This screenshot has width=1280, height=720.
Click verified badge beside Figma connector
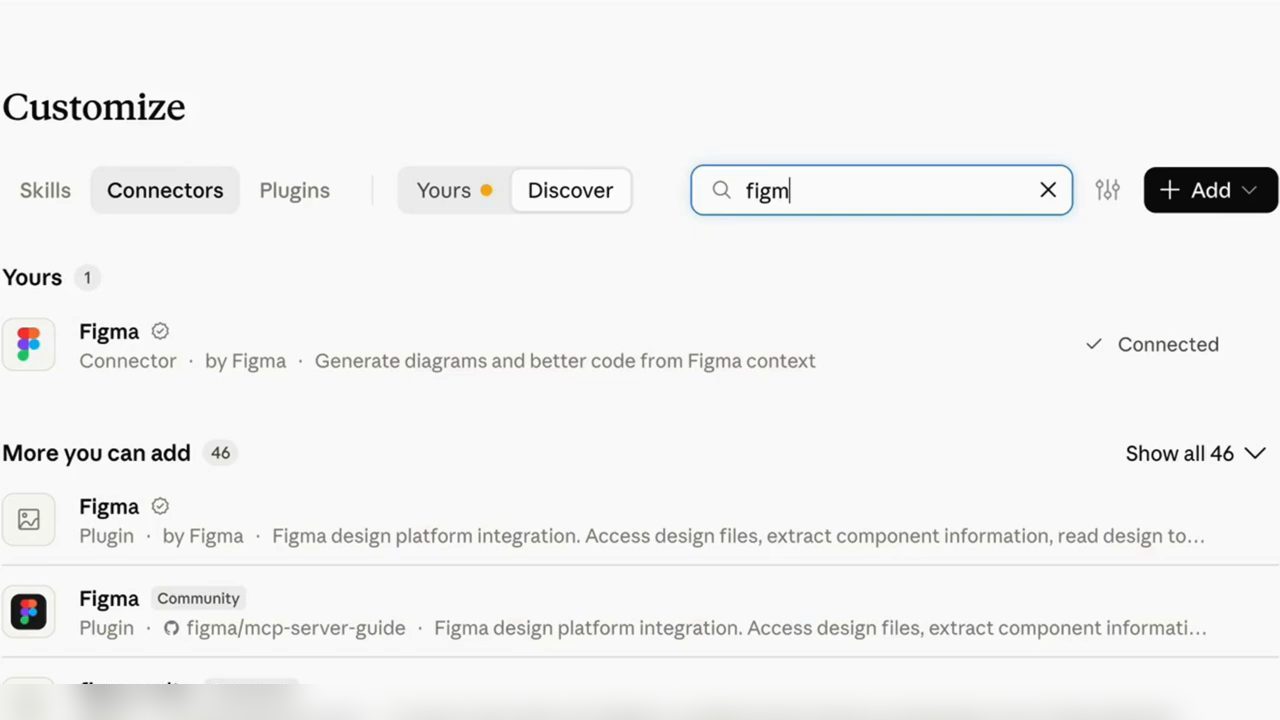point(160,331)
